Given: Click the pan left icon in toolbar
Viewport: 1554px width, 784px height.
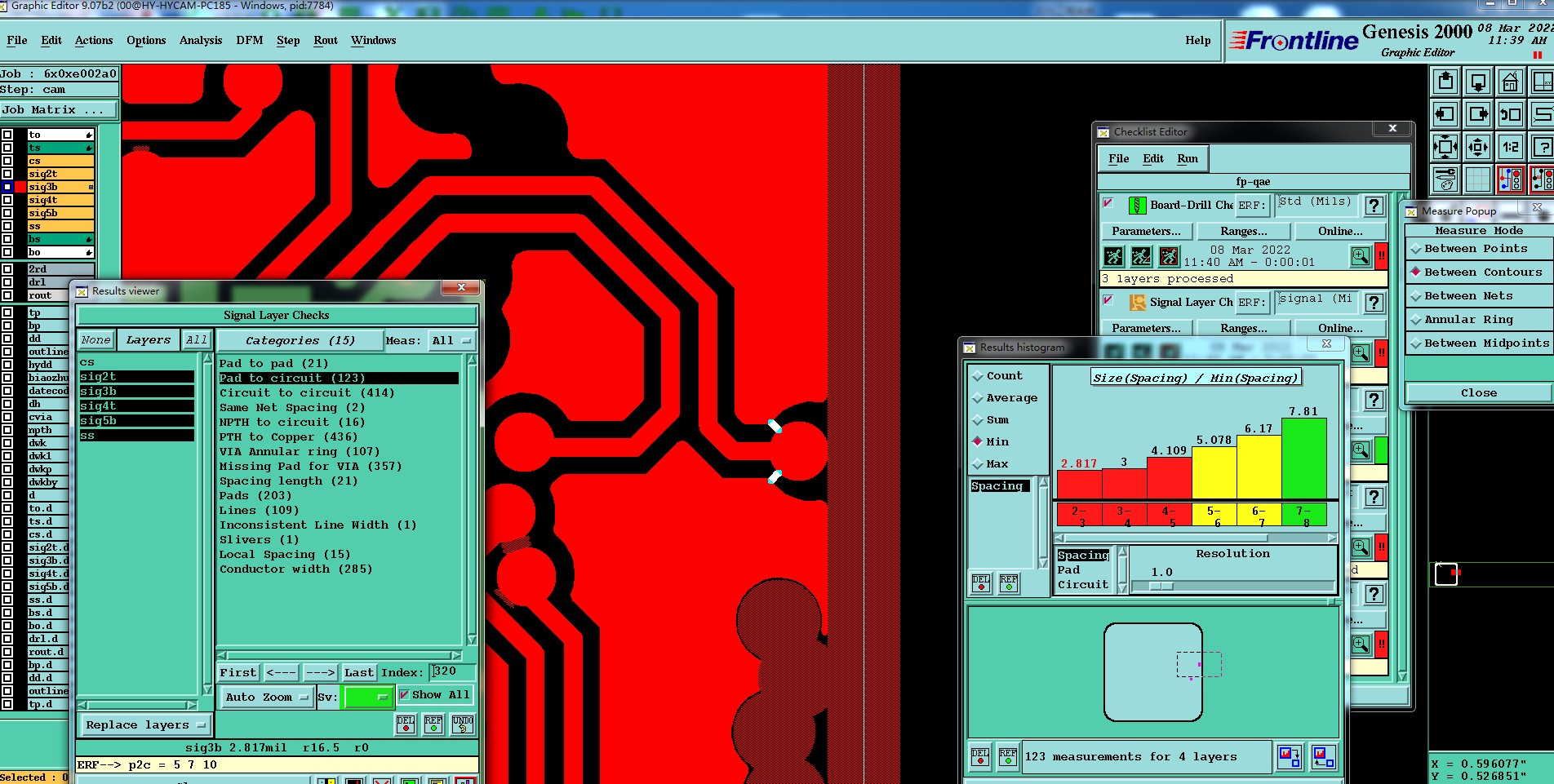Looking at the screenshot, I should [x=1445, y=114].
